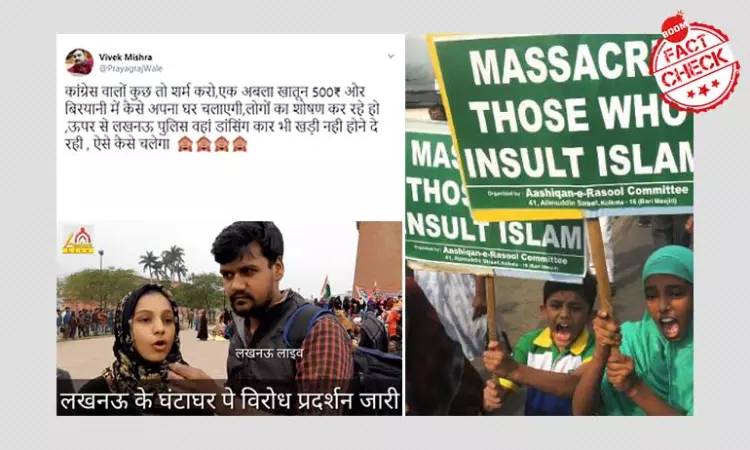This screenshot has height=450, width=750.
Task: Click the Hindi tweet text body
Action: [222, 118]
